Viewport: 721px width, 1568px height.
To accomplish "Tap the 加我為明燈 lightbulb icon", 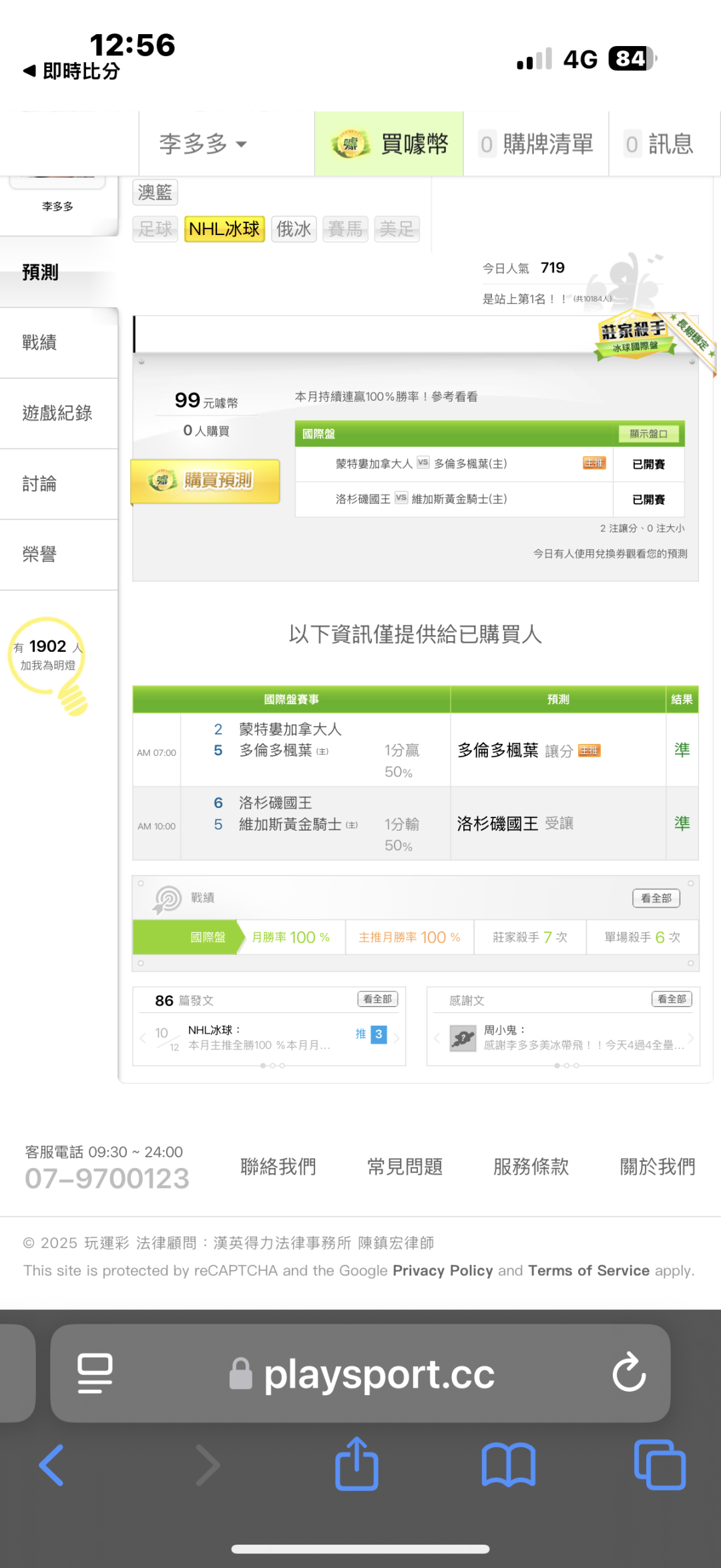I will point(49,666).
